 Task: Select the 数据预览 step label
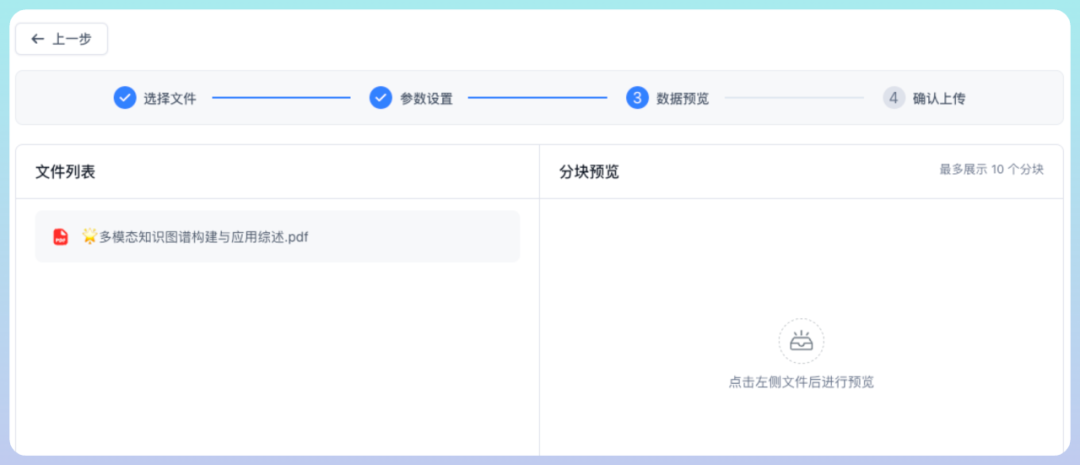click(x=682, y=98)
